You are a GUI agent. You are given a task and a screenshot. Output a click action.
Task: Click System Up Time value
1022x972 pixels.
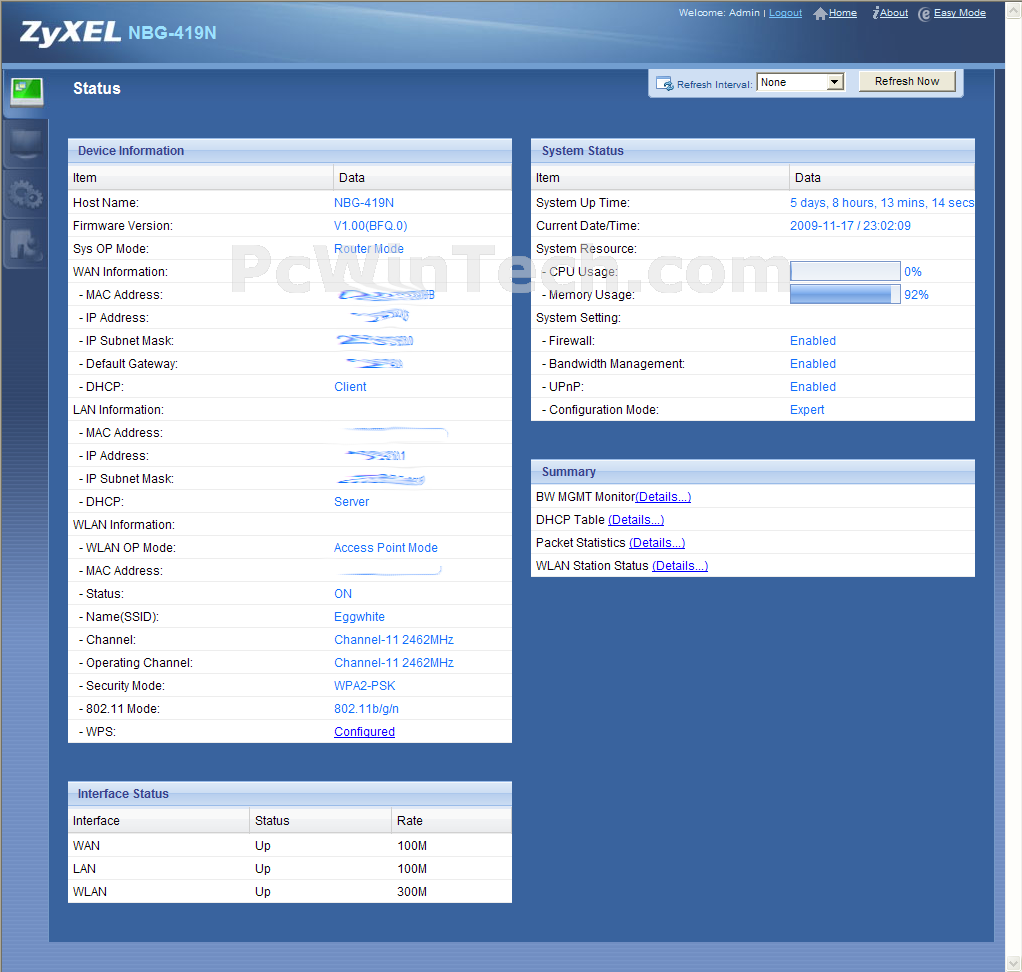click(x=882, y=203)
